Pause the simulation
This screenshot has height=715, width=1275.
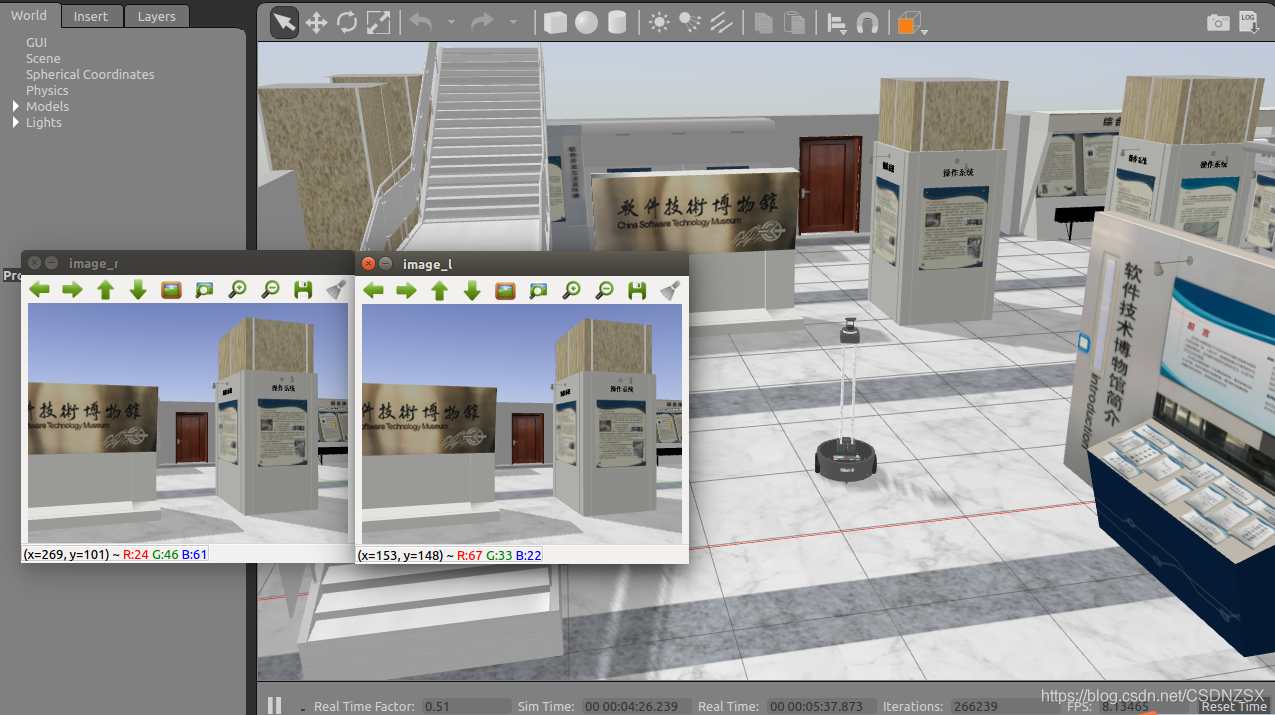pos(274,705)
